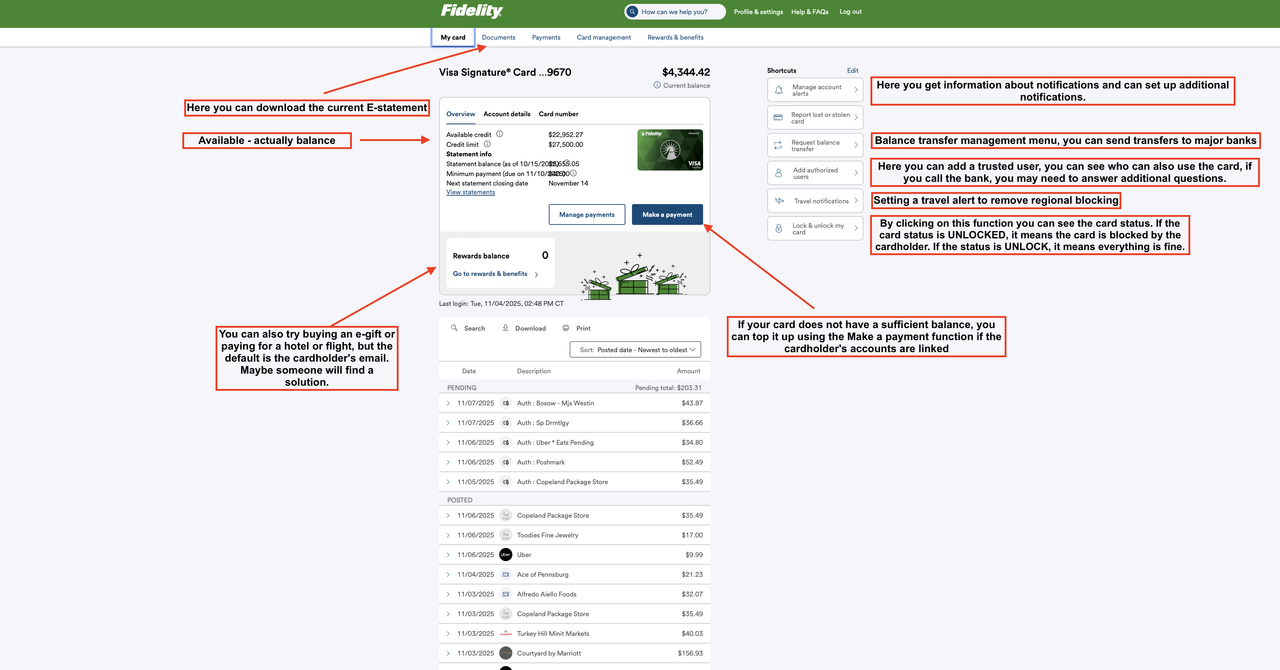Click the Add authorized users shortcut label
Viewport: 1280px width, 670px height.
815,173
